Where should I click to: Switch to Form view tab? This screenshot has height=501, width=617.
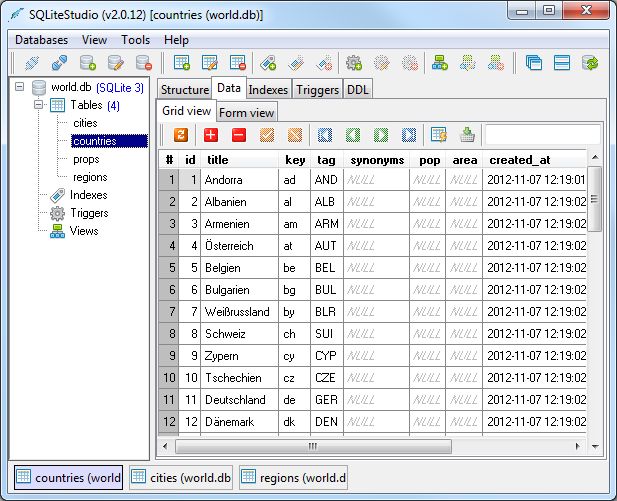click(246, 113)
